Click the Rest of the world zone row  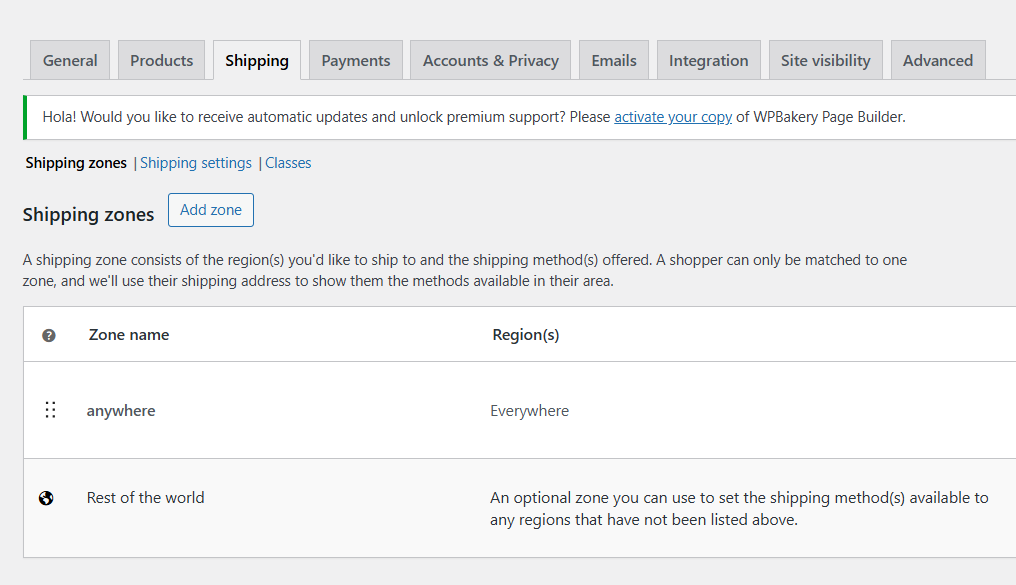point(145,497)
